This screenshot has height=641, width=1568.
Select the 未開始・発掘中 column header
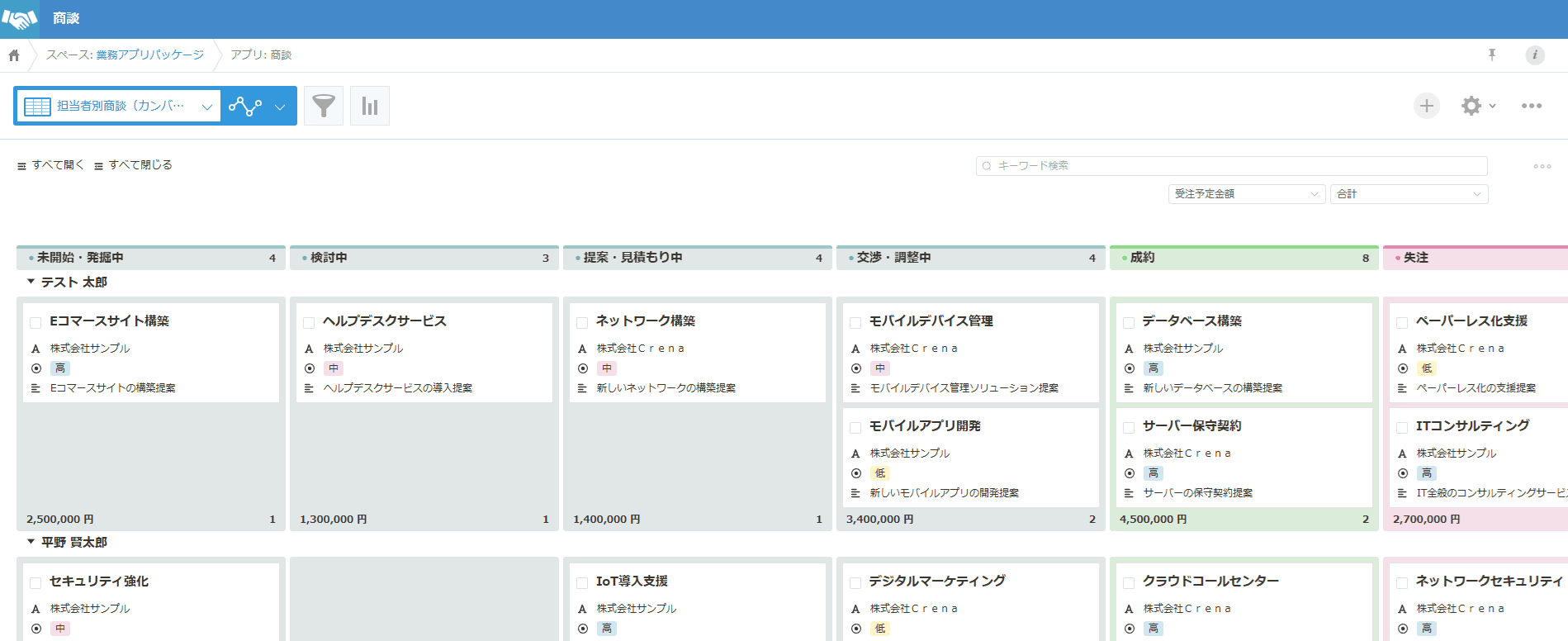151,258
